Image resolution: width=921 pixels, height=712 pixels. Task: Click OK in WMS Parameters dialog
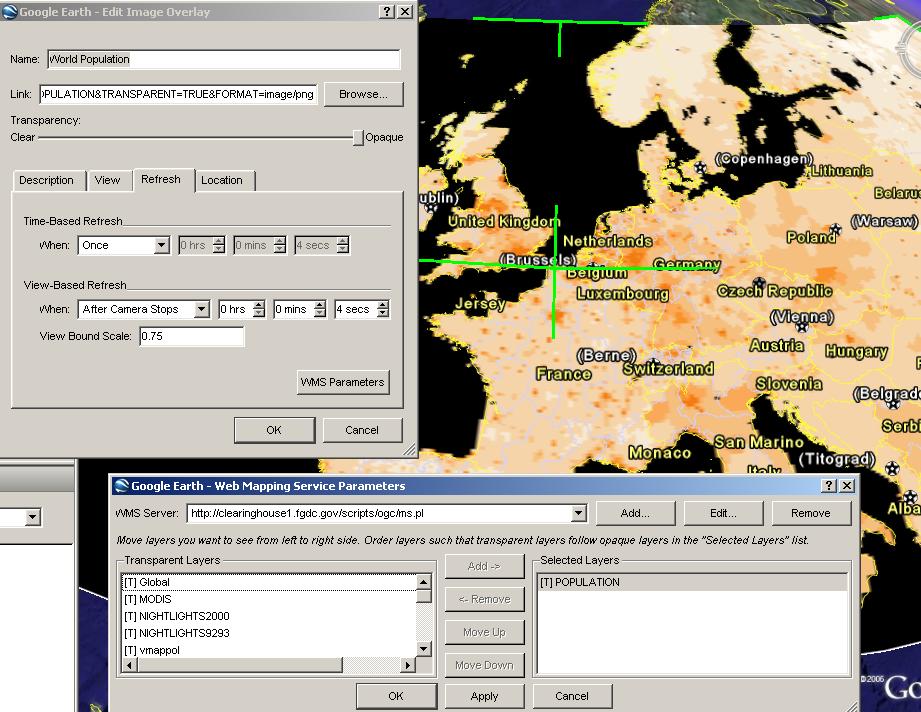pyautogui.click(x=396, y=696)
